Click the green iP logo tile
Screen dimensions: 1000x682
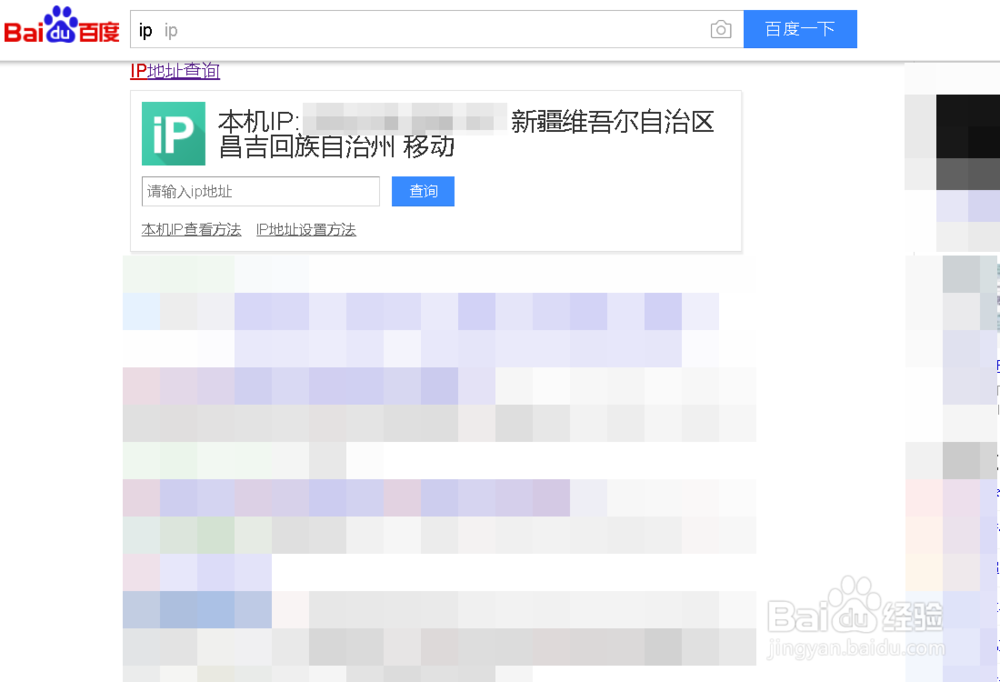pos(173,133)
